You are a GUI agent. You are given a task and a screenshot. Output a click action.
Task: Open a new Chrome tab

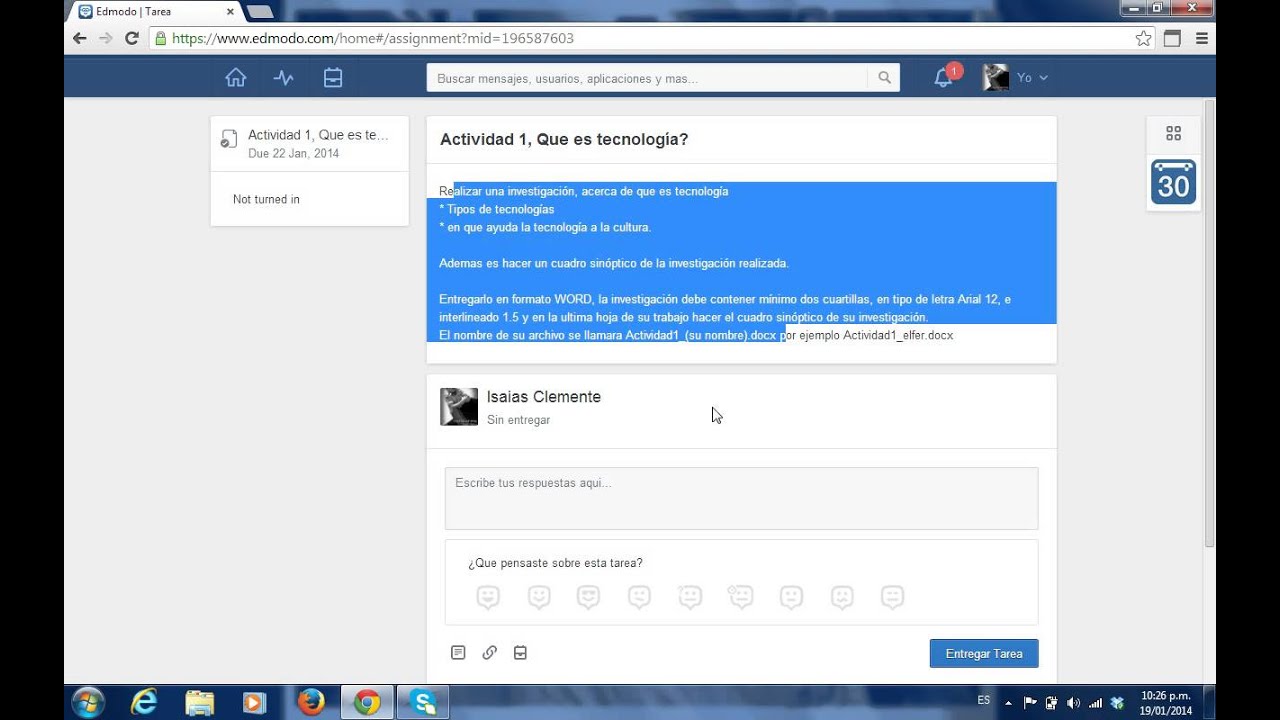[260, 12]
